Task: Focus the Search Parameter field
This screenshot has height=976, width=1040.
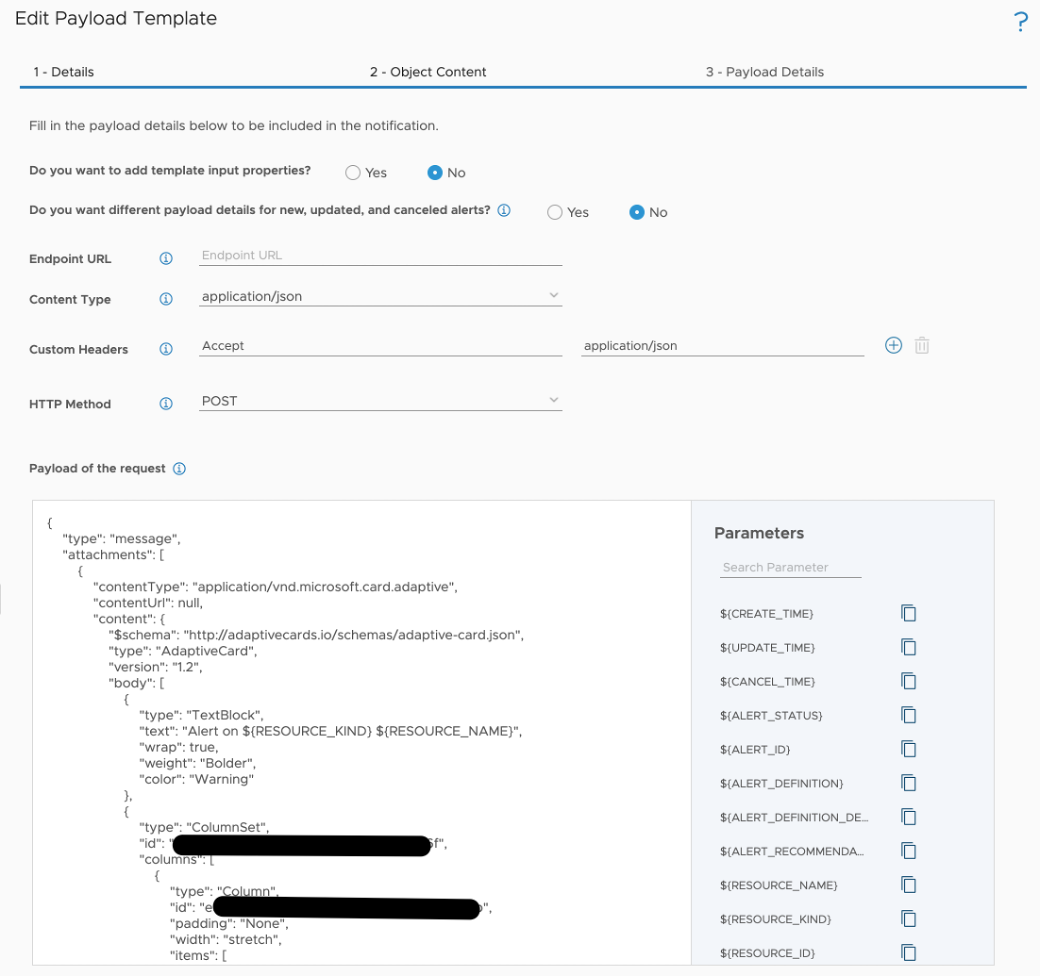Action: tap(790, 568)
